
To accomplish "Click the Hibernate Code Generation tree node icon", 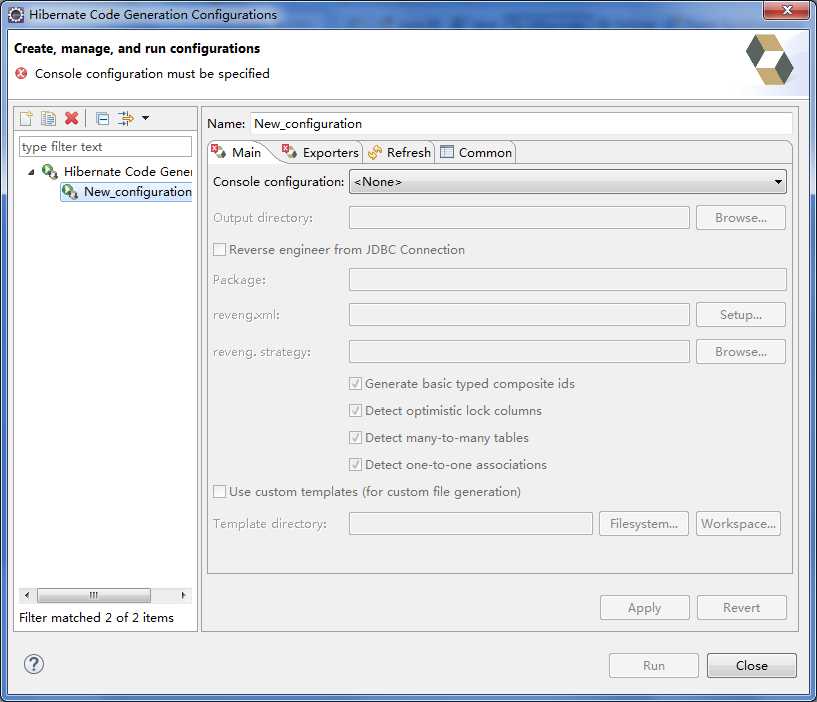I will (x=50, y=171).
